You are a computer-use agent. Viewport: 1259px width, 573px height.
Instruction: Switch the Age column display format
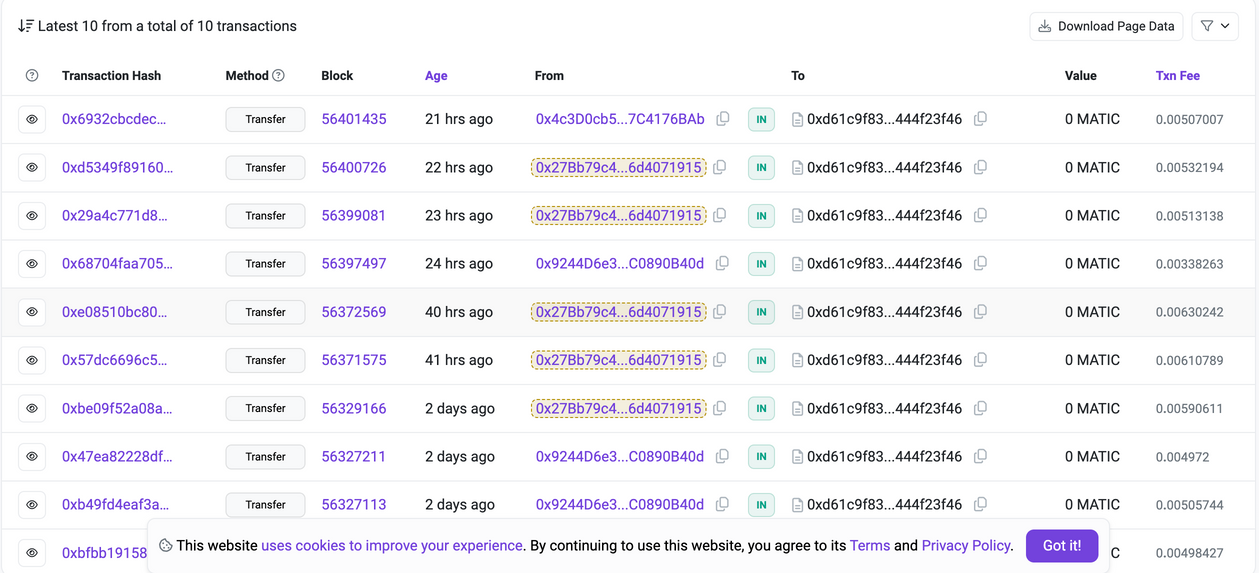pyautogui.click(x=436, y=76)
